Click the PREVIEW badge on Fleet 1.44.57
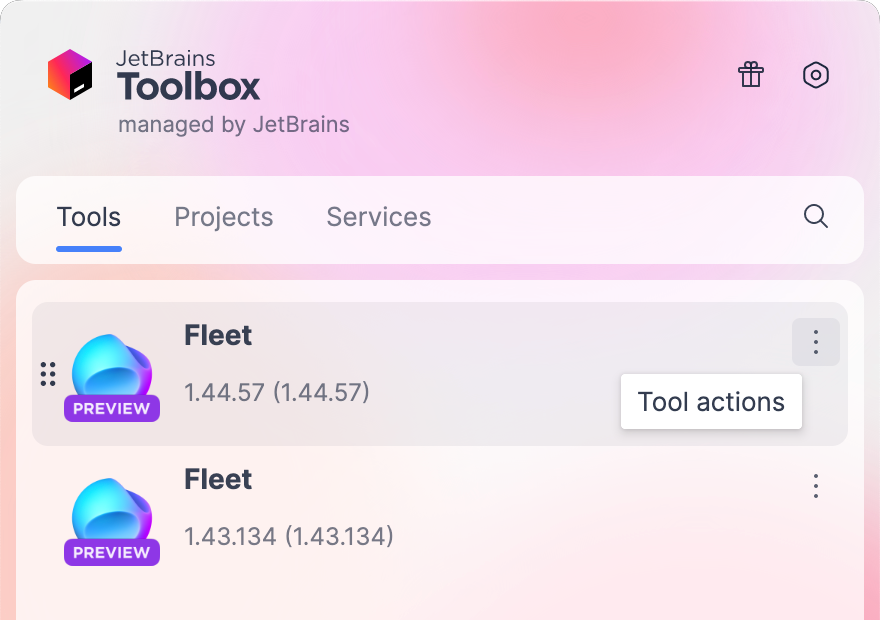The height and width of the screenshot is (620, 880). pyautogui.click(x=111, y=407)
